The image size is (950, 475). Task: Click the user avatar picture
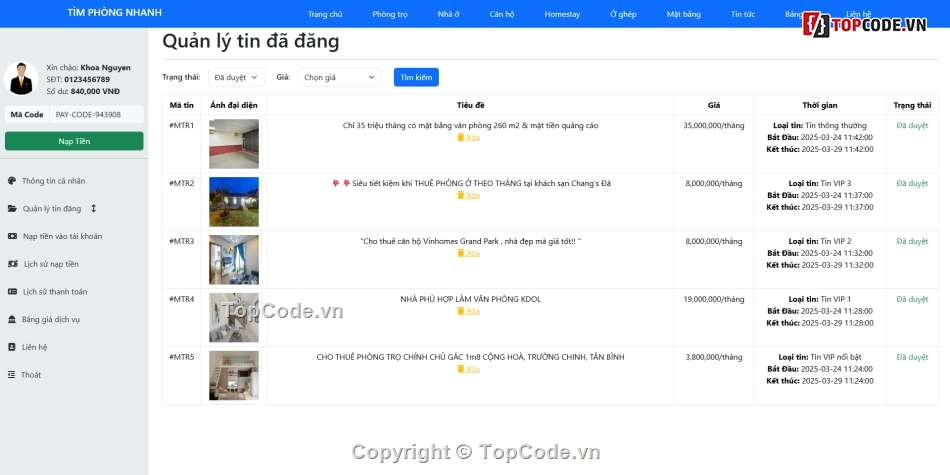pyautogui.click(x=21, y=79)
